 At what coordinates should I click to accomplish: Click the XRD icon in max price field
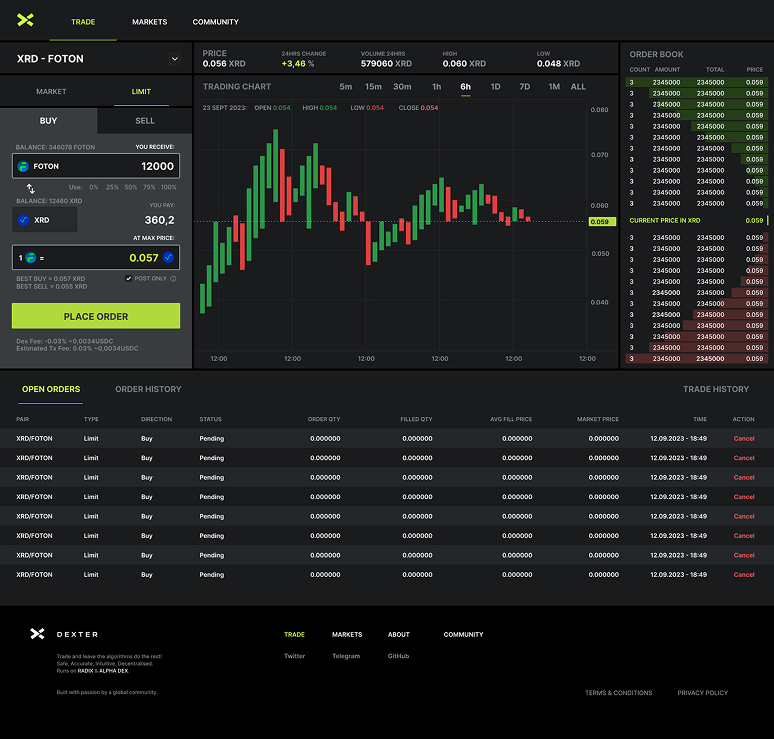pos(168,258)
